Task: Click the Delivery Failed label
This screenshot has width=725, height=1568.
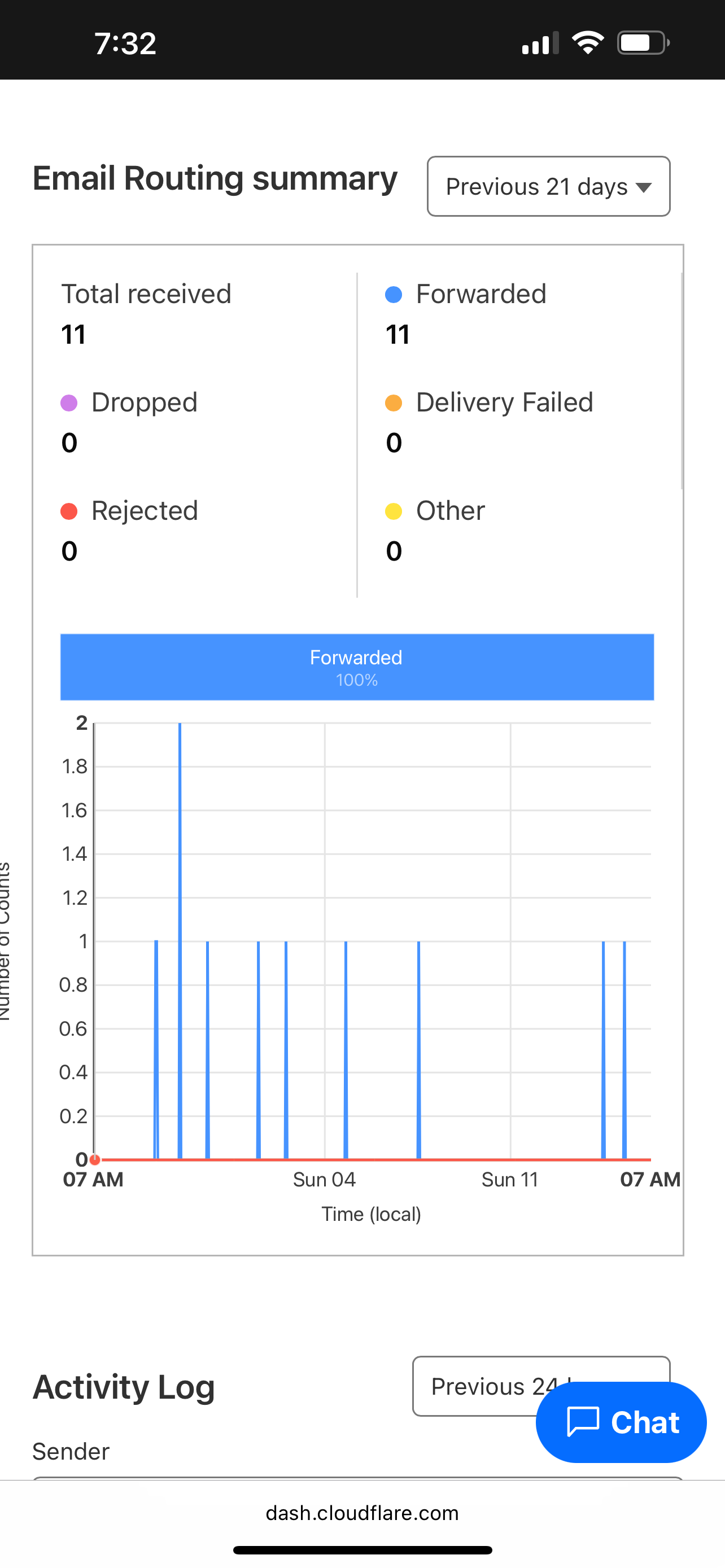Action: coord(504,403)
